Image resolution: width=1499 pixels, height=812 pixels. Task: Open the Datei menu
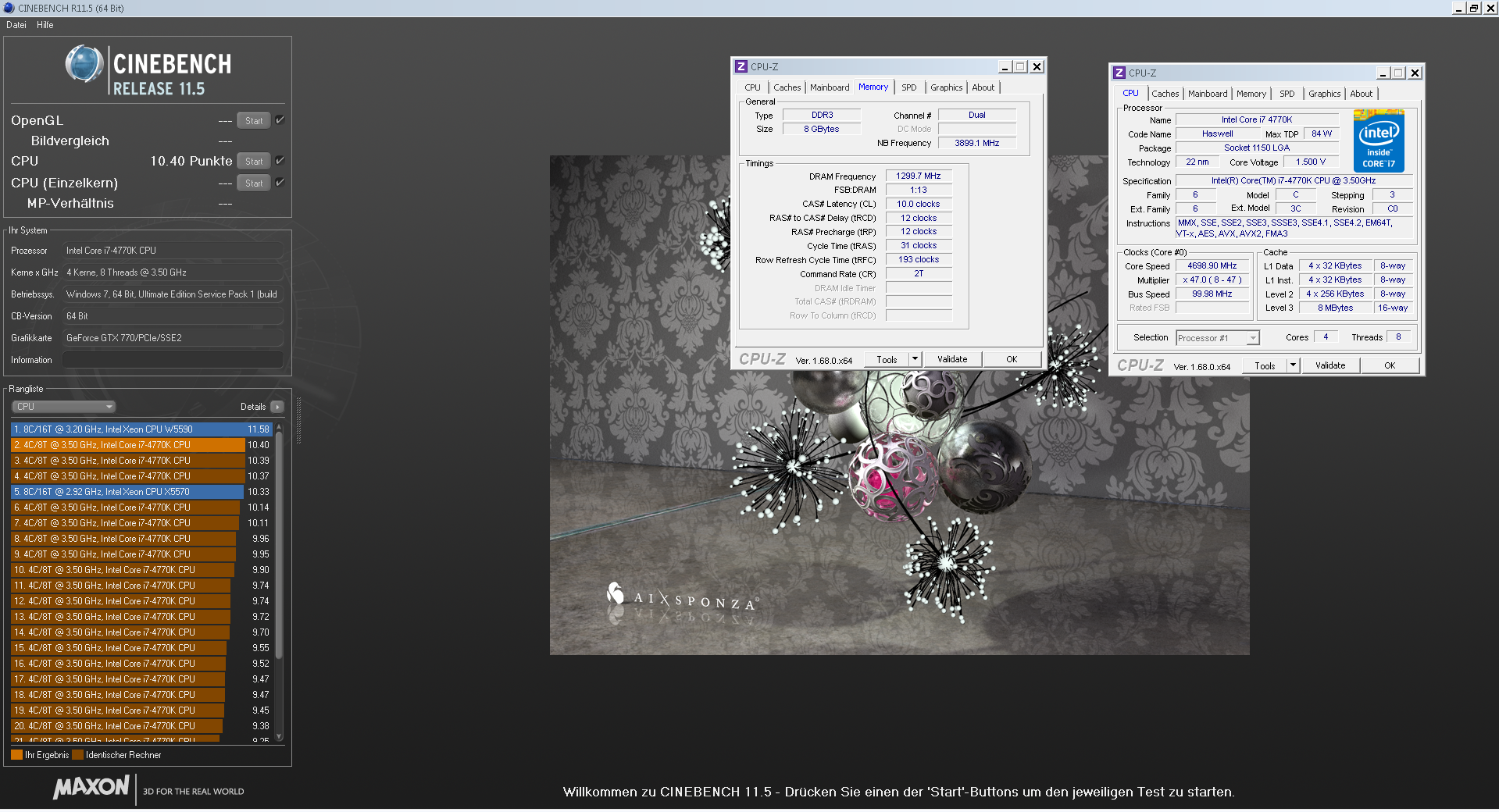click(x=16, y=25)
